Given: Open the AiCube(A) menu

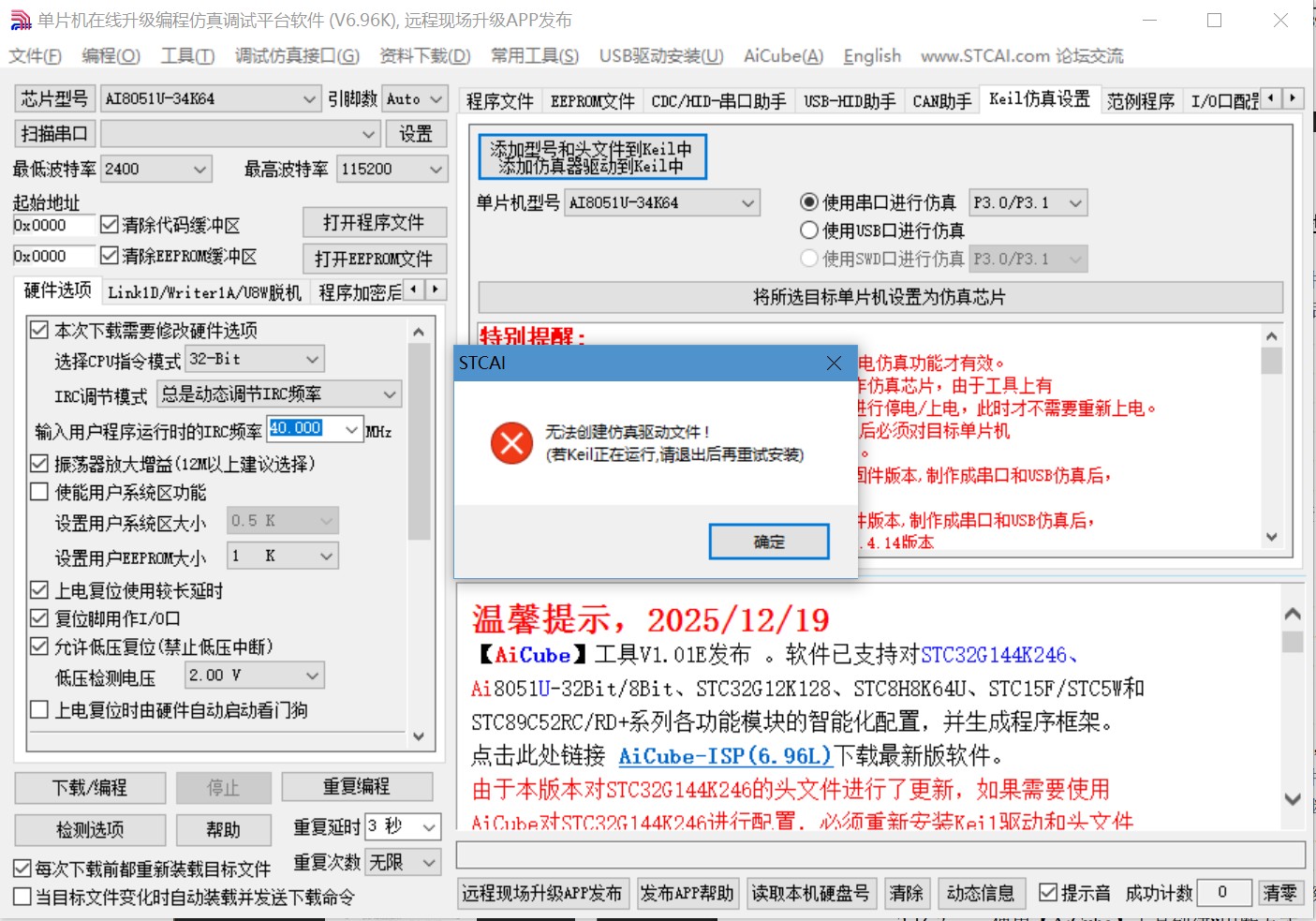Looking at the screenshot, I should [783, 55].
